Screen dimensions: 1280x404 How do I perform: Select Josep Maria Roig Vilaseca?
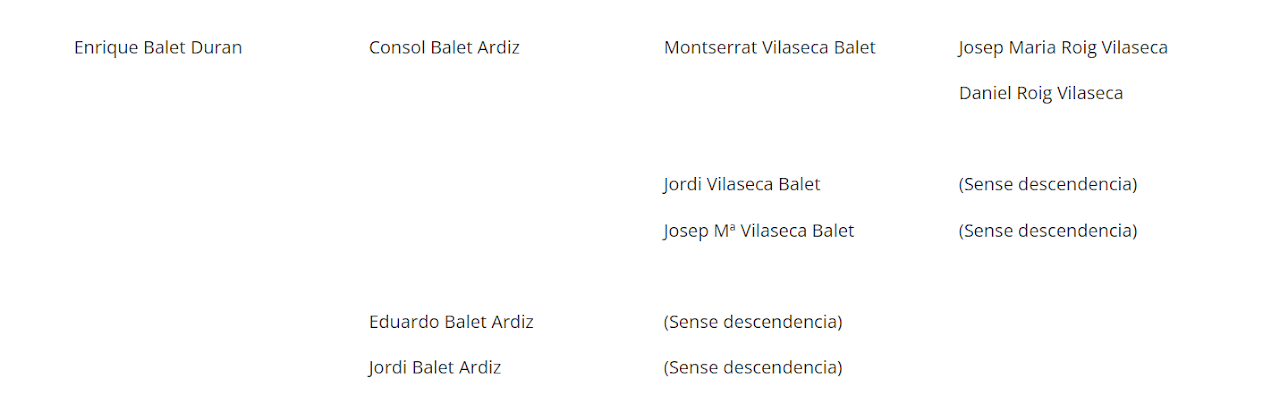1062,47
